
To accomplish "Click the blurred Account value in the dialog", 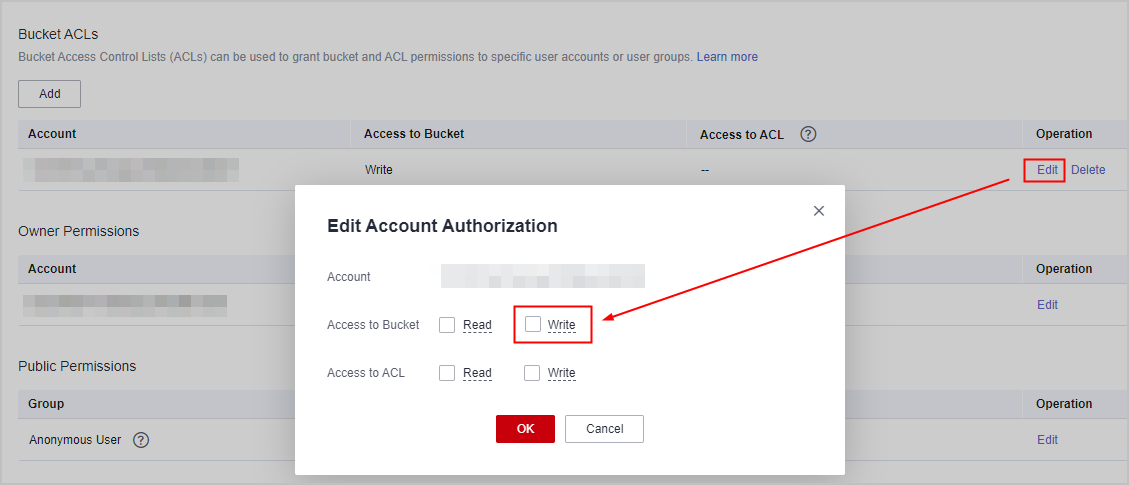I will pos(543,276).
